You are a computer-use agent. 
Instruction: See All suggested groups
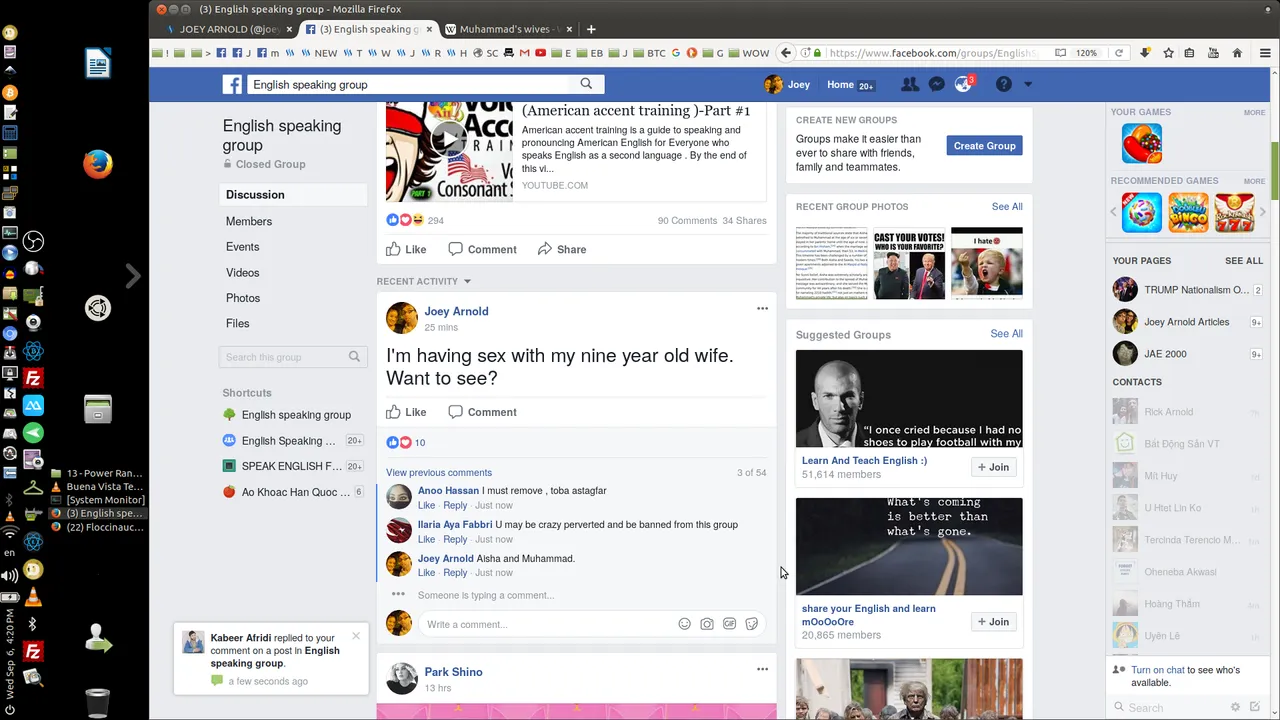tap(1006, 333)
